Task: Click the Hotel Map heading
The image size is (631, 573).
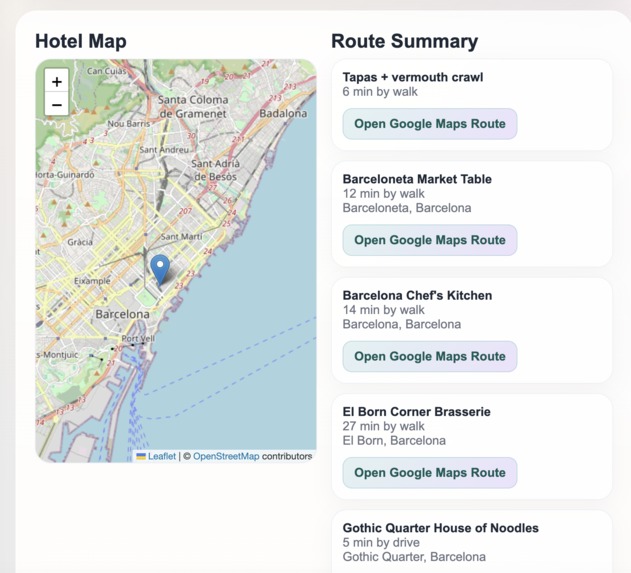Action: tap(81, 41)
